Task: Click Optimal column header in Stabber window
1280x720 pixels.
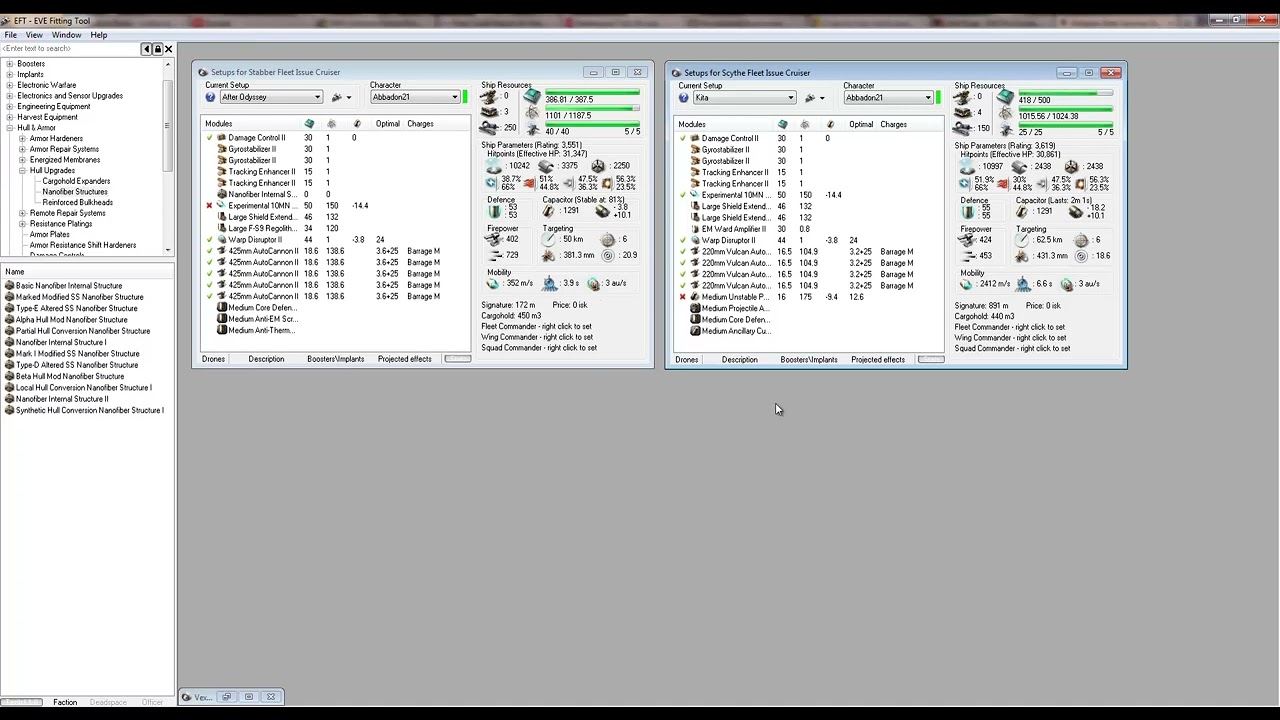Action: [388, 124]
